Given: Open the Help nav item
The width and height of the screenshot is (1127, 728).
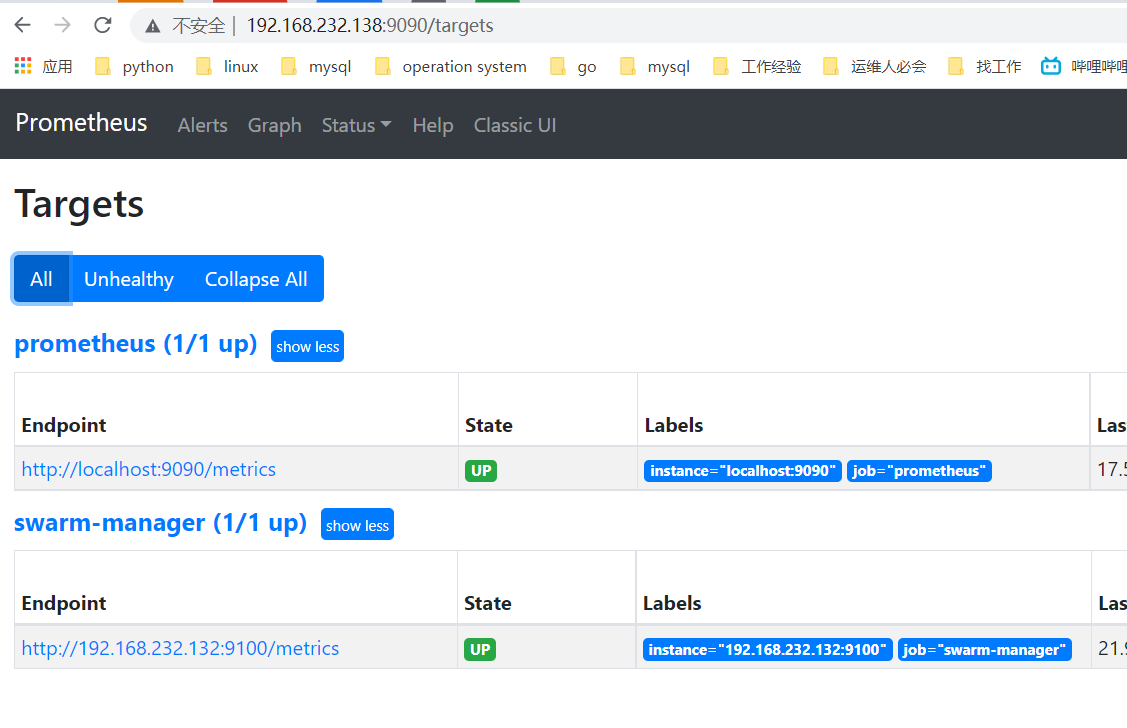Looking at the screenshot, I should click(433, 125).
